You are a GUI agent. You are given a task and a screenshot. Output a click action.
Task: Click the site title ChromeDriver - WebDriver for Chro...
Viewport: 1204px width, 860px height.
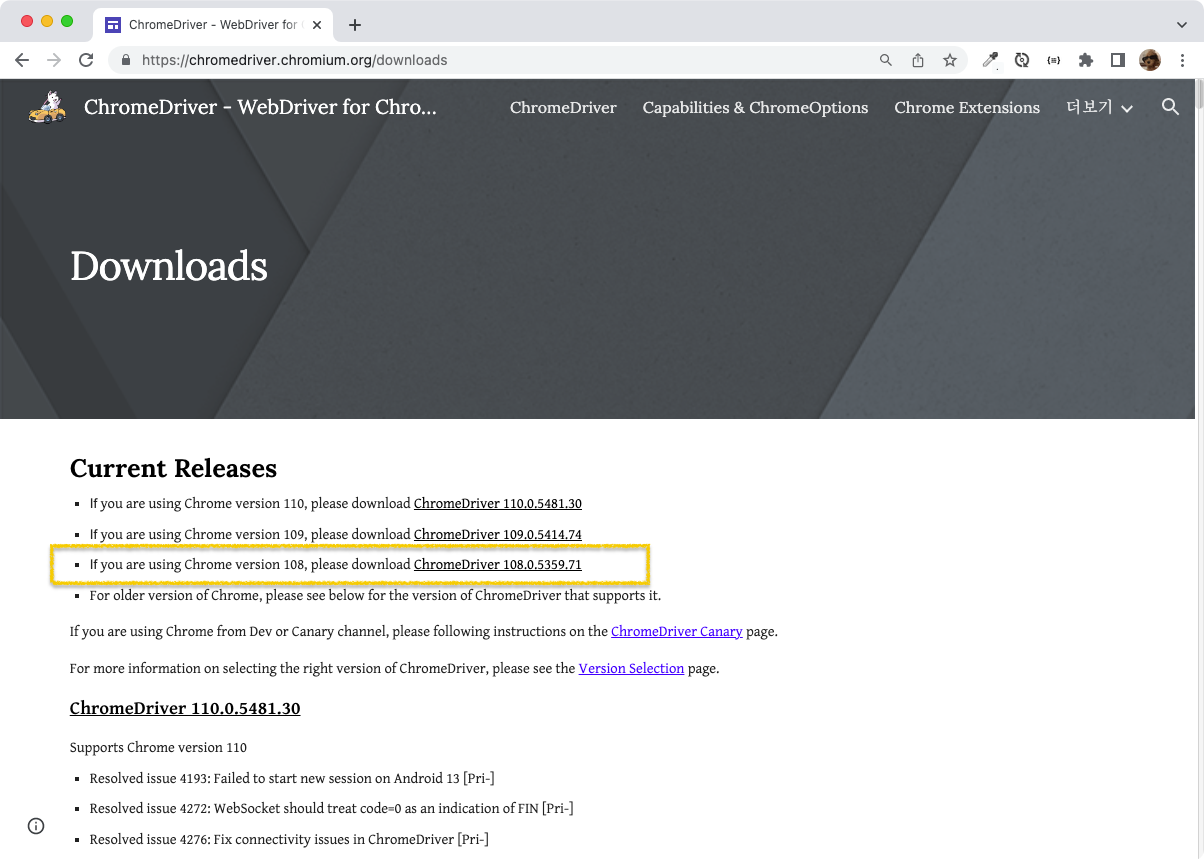coord(260,107)
